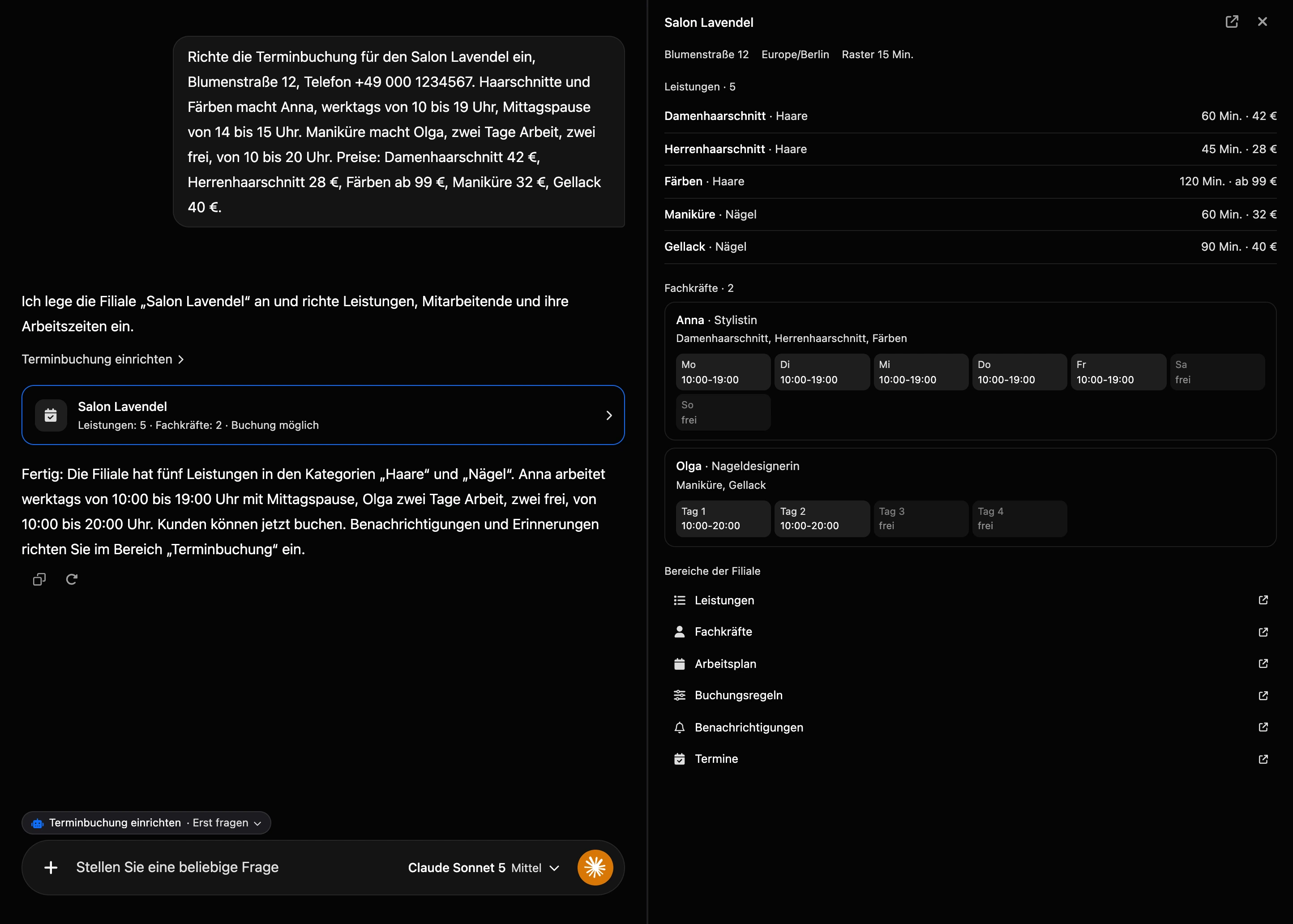
Task: Click the Salon Lavendel panel title
Action: (708, 22)
